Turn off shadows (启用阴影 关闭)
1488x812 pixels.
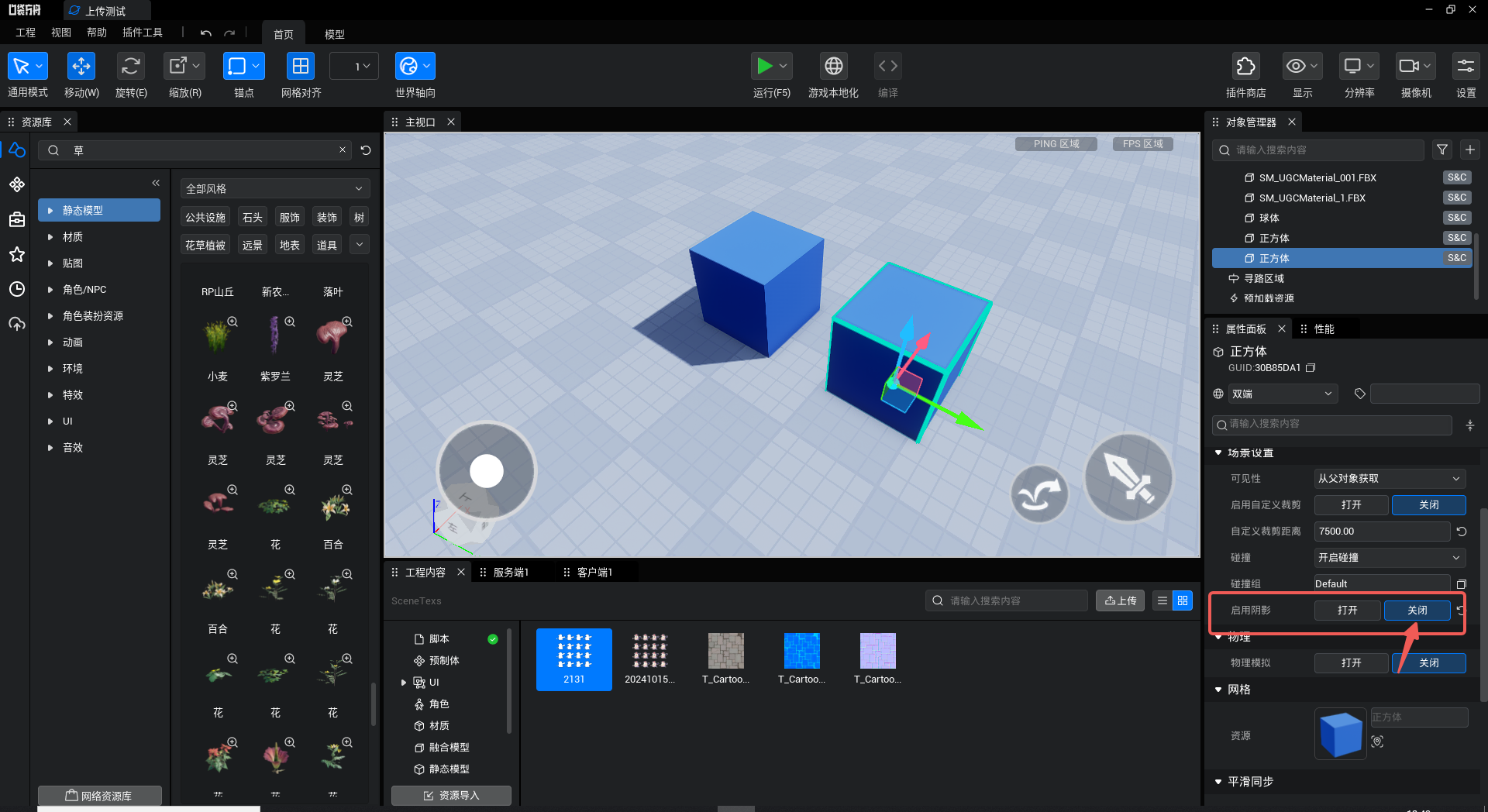coord(1417,610)
